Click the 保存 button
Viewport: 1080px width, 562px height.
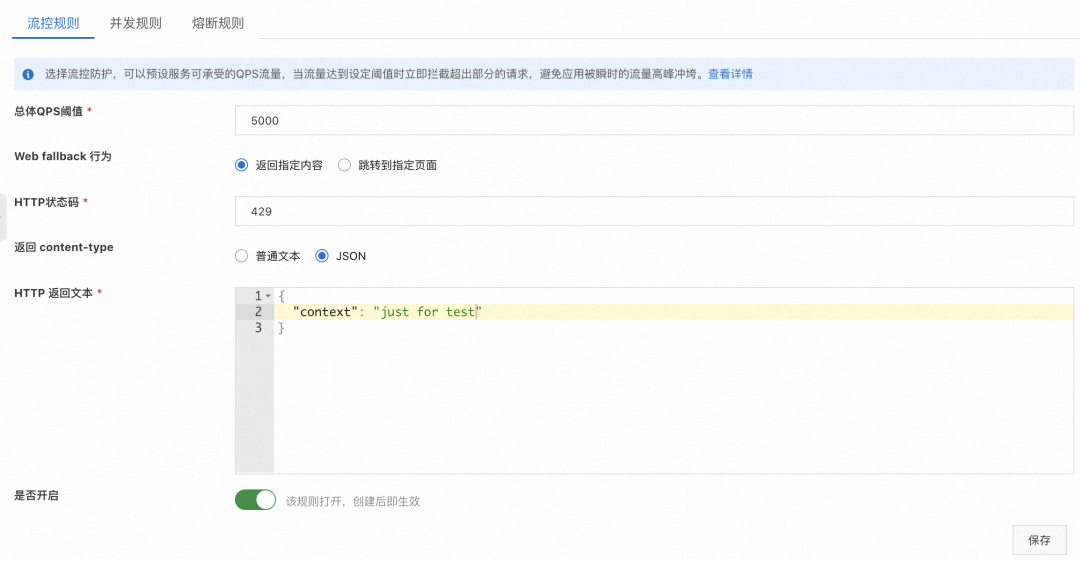(1039, 540)
